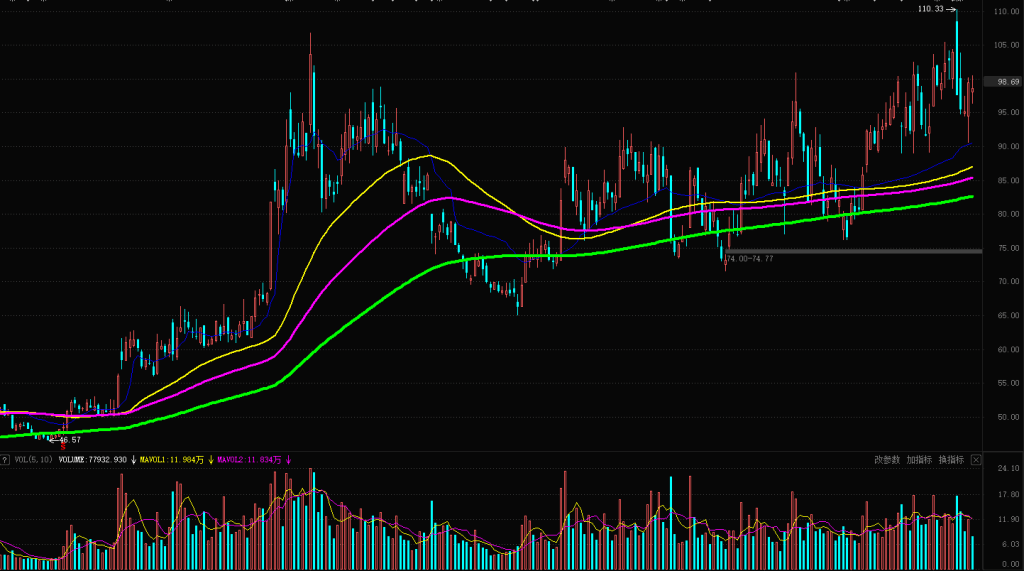Click 换指标 to switch indicator
Image resolution: width=1024 pixels, height=571 pixels.
point(951,460)
